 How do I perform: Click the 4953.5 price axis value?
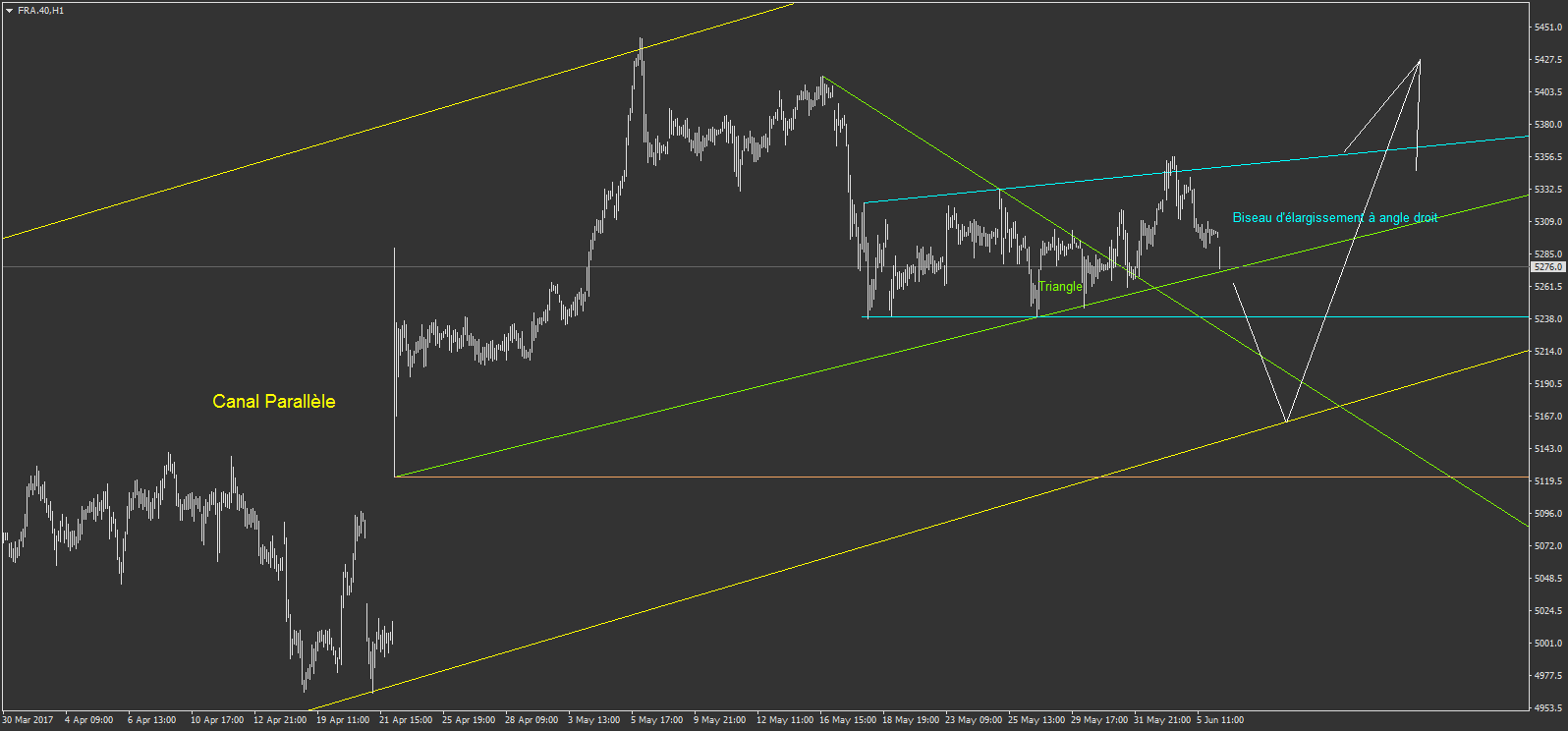1548,708
